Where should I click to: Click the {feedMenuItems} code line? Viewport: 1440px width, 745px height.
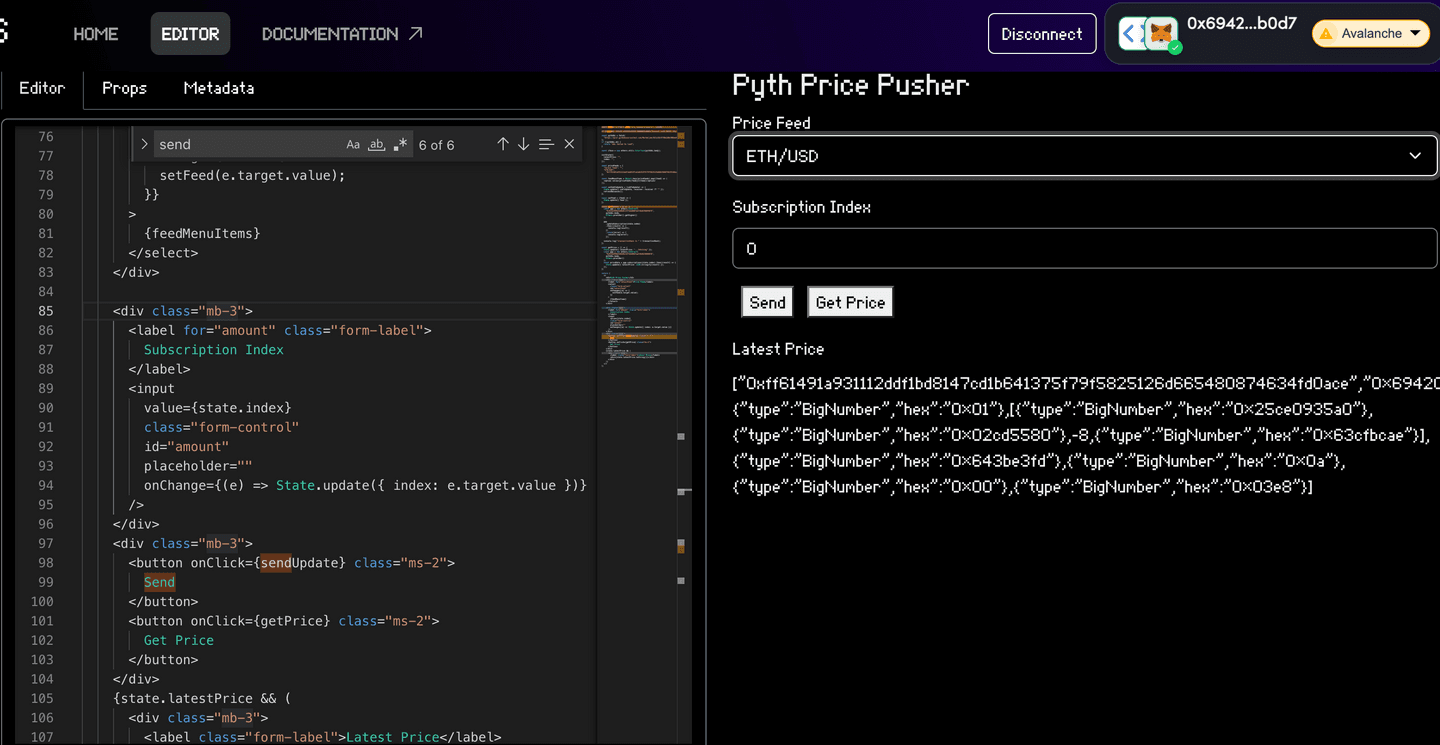(202, 233)
